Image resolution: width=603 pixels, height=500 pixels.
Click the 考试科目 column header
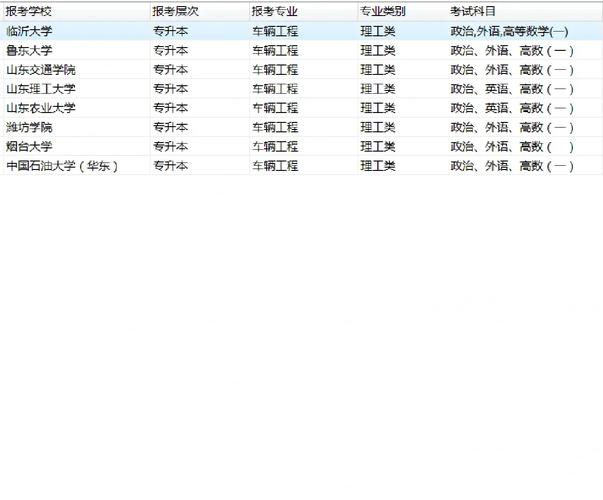[x=525, y=12]
